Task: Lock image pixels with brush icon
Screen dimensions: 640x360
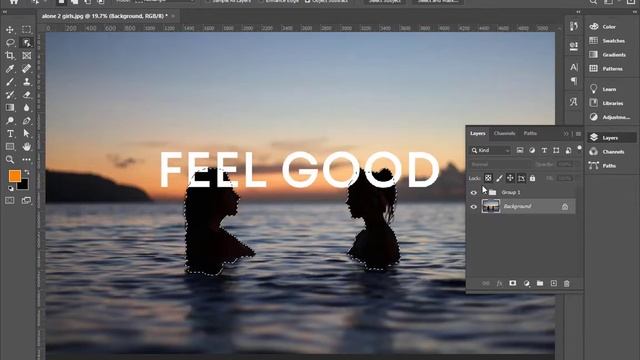Action: coord(499,178)
